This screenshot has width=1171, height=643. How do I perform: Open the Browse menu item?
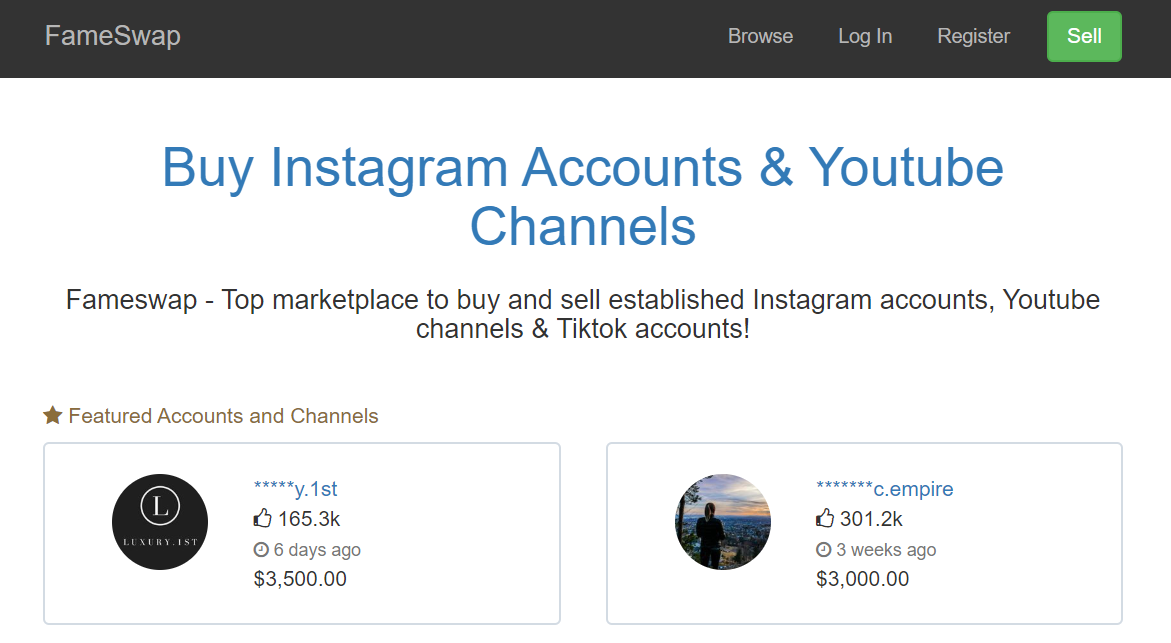click(x=760, y=36)
